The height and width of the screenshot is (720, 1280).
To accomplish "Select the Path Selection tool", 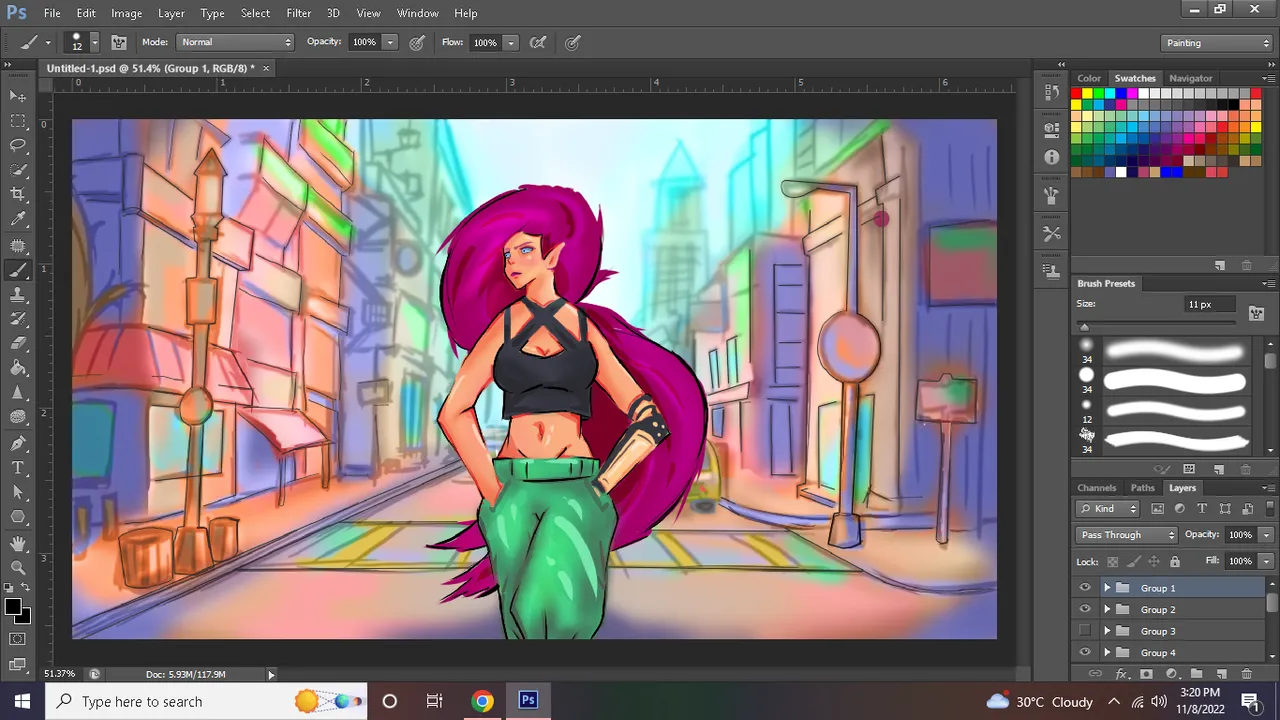I will (x=18, y=492).
